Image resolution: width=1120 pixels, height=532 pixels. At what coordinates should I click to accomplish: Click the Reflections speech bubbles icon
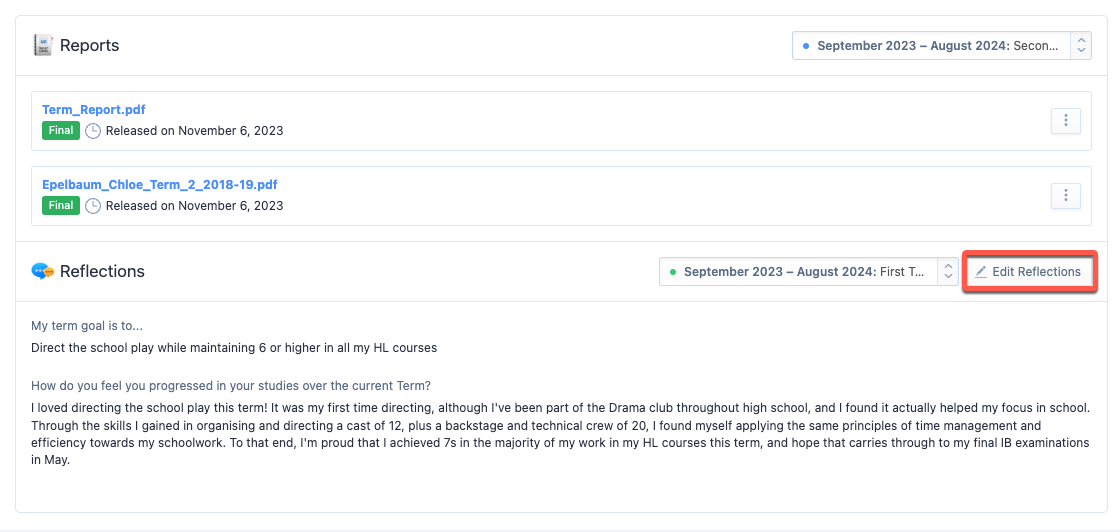(43, 271)
